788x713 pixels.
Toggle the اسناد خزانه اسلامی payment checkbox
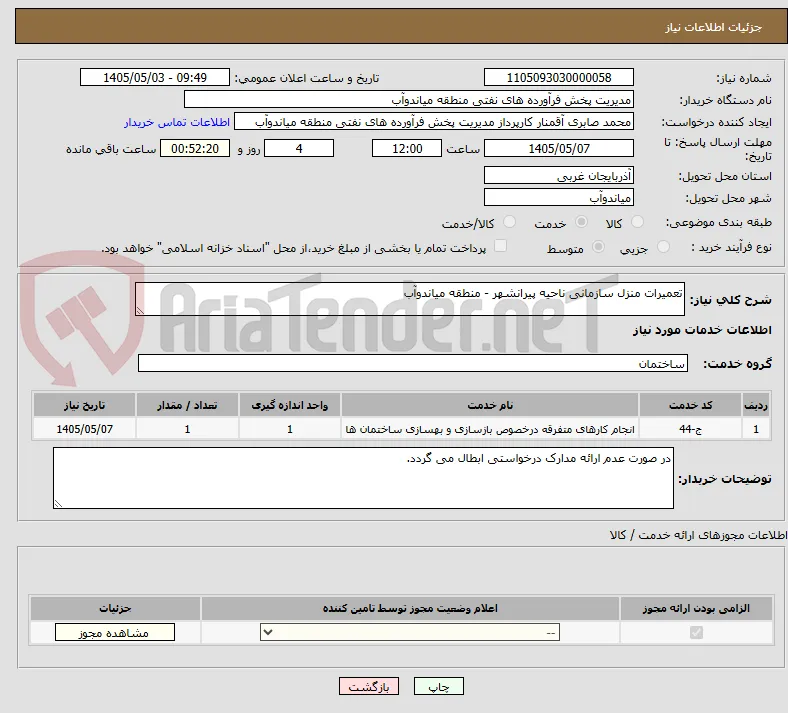(x=501, y=246)
